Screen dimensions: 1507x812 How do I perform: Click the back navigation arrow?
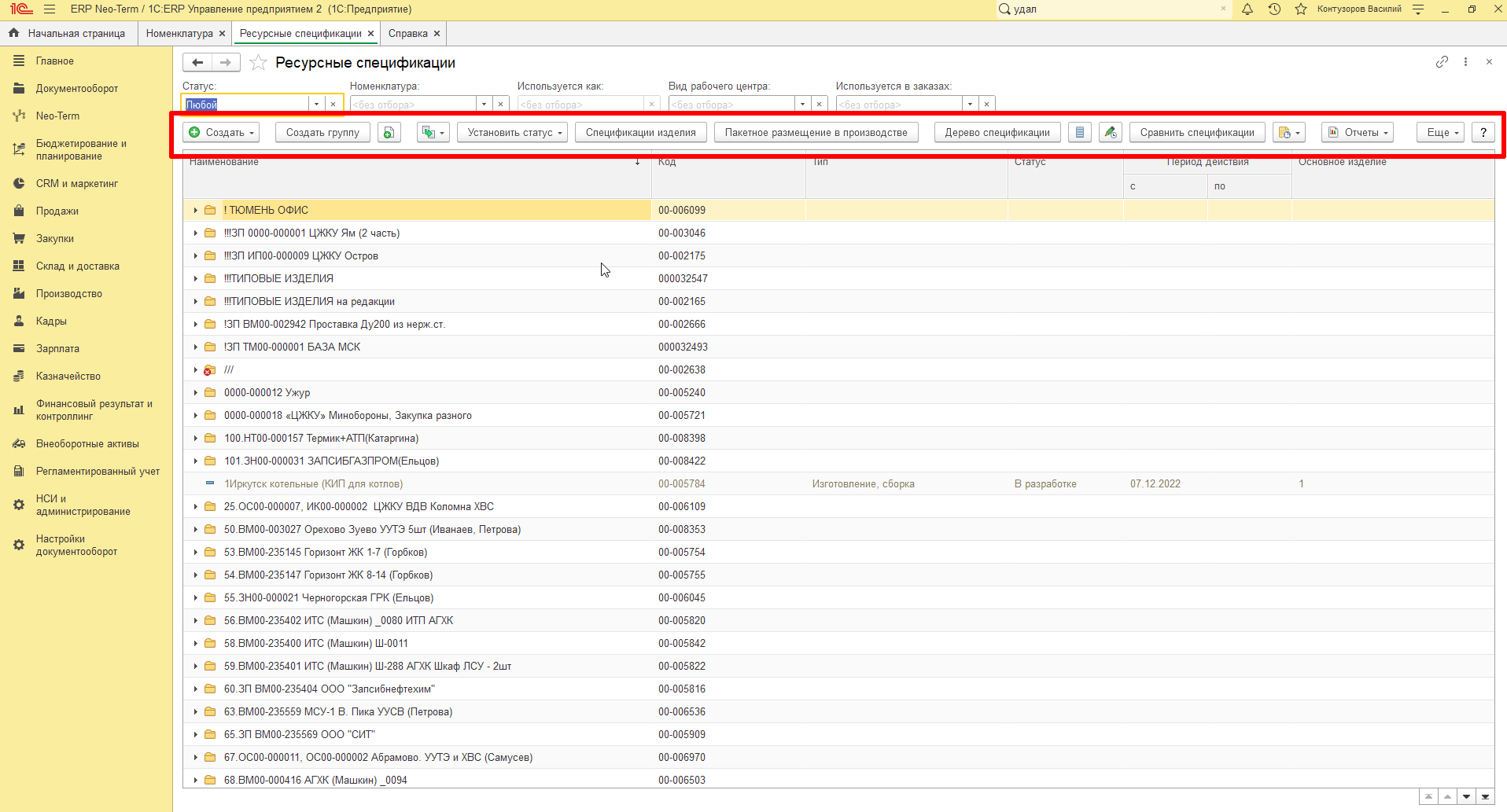coord(197,63)
